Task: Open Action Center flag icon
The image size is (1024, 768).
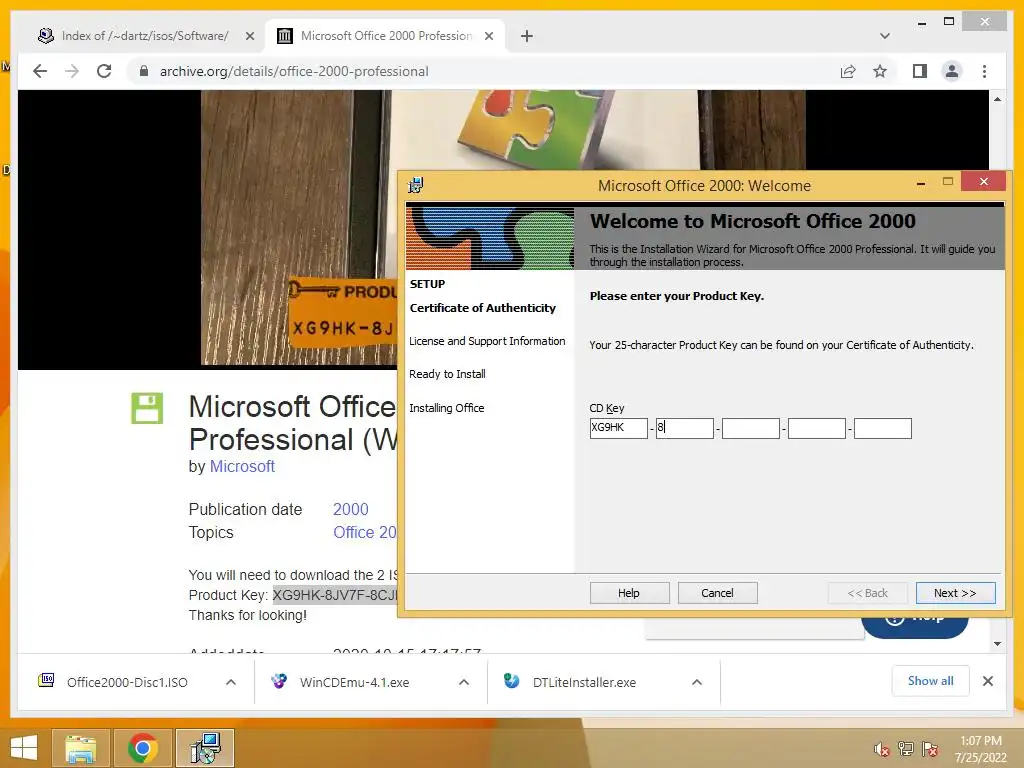Action: [930, 749]
